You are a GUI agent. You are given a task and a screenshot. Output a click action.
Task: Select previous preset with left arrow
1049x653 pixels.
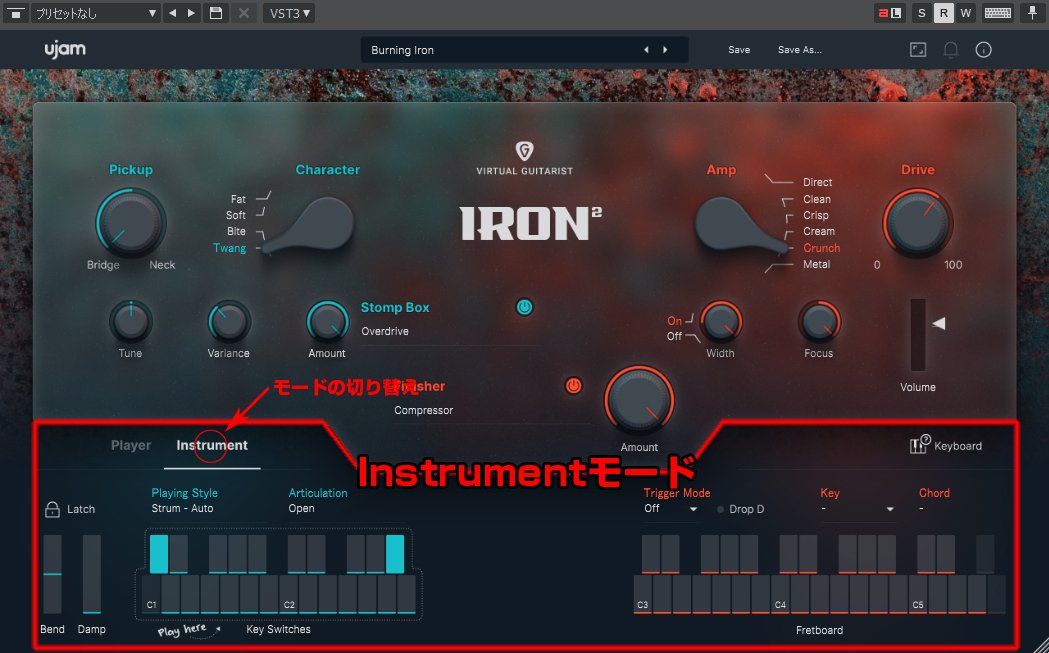(646, 50)
